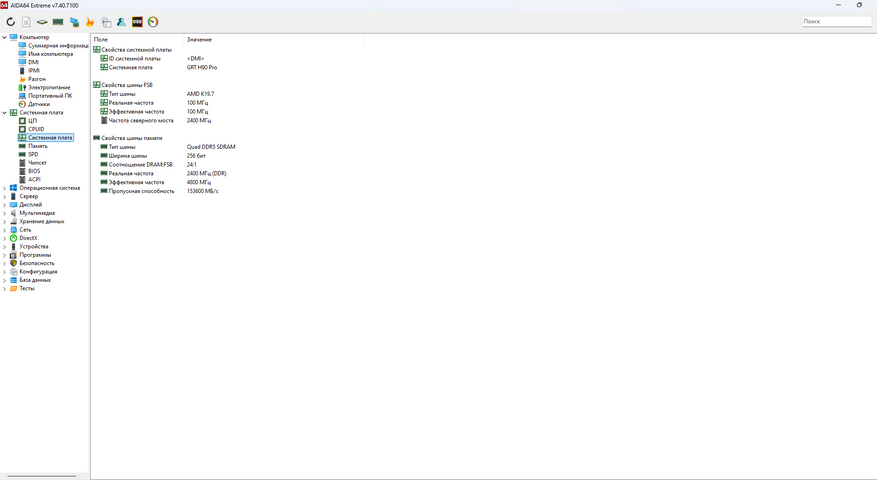The image size is (877, 480).
Task: Select Безопасность in the tree
Action: 37,263
